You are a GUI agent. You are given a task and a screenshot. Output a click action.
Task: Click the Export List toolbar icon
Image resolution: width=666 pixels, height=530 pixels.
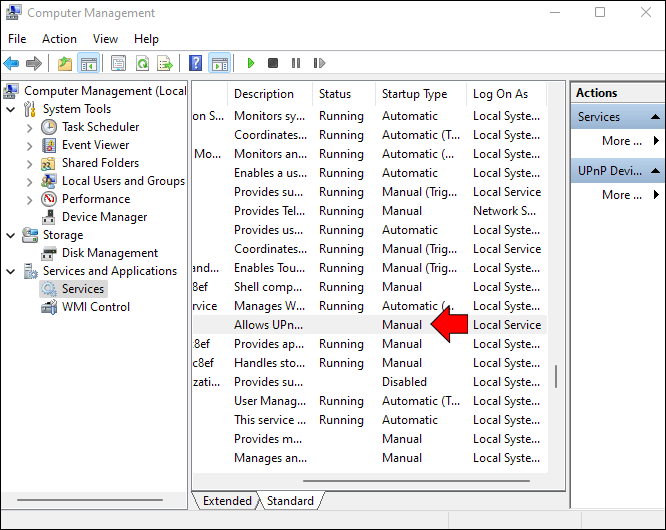point(165,64)
